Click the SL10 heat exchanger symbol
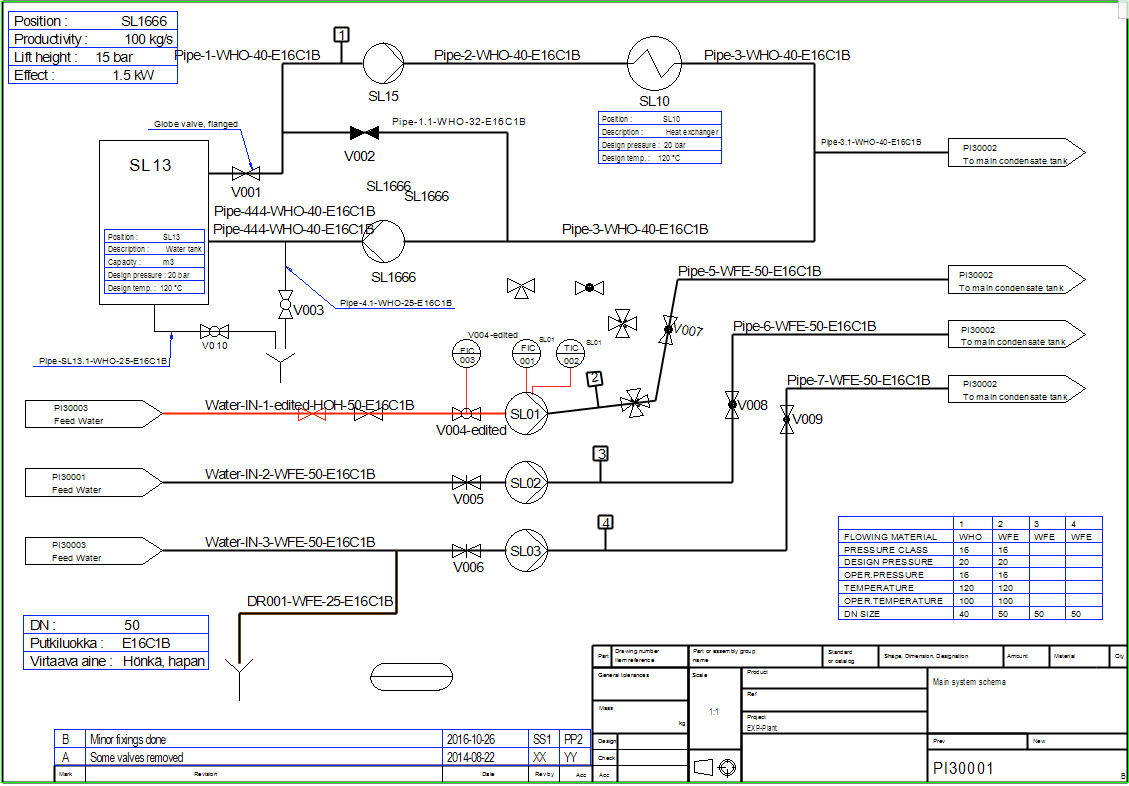This screenshot has width=1129, height=786. [x=654, y=64]
